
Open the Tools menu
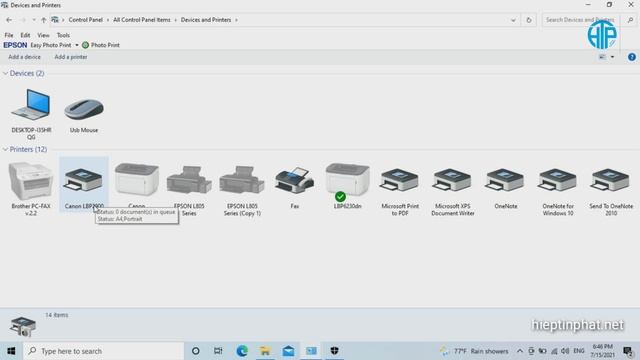[63, 36]
